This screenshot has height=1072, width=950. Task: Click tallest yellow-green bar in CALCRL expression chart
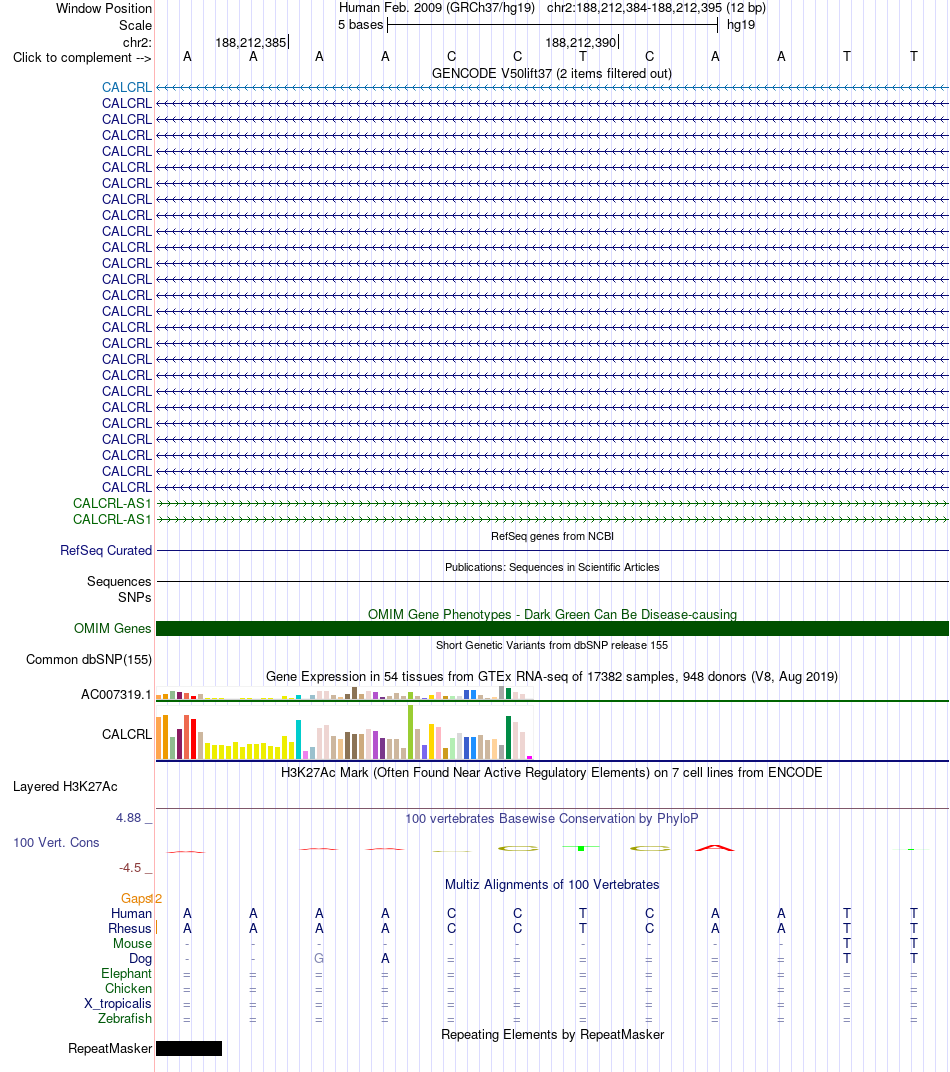(x=411, y=732)
